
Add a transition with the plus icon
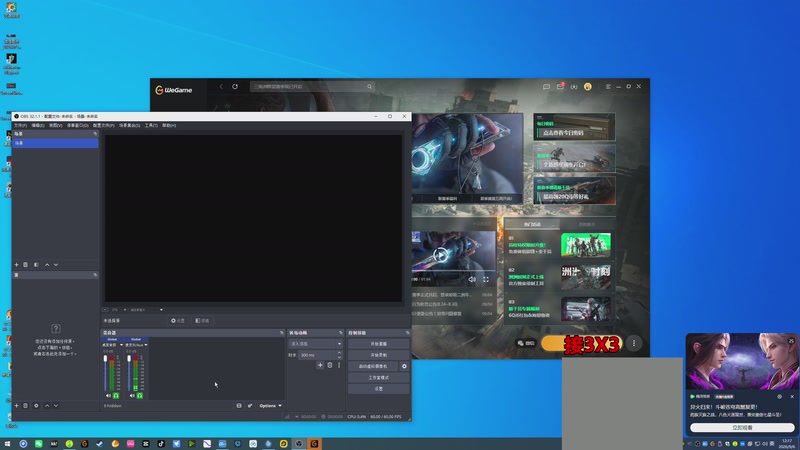[x=320, y=365]
